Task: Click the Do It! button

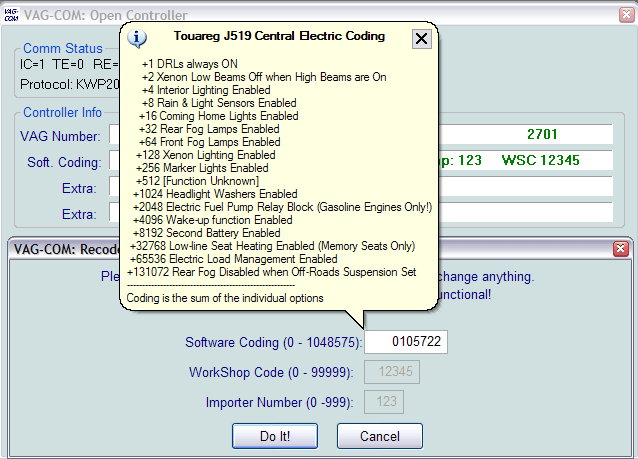Action: point(275,436)
